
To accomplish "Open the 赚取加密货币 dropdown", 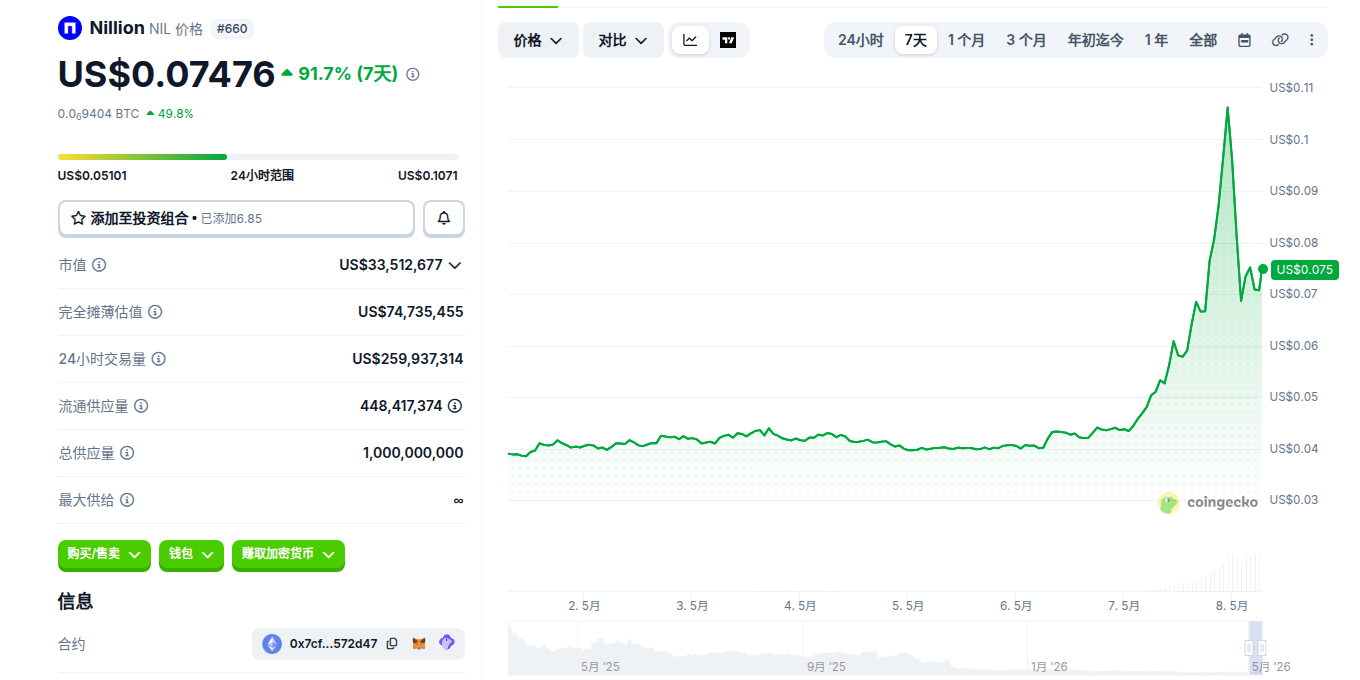I will tap(288, 554).
